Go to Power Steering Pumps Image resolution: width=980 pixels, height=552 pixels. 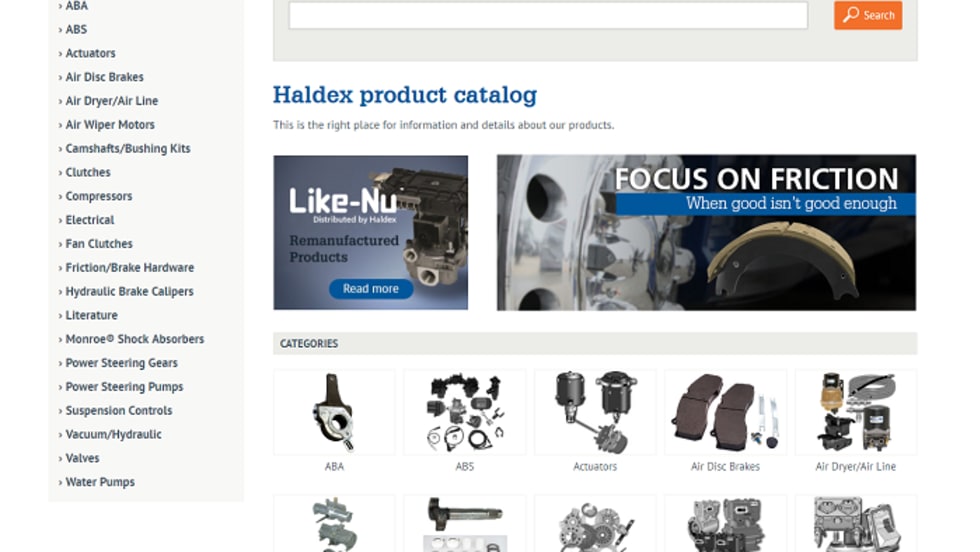[x=124, y=386]
